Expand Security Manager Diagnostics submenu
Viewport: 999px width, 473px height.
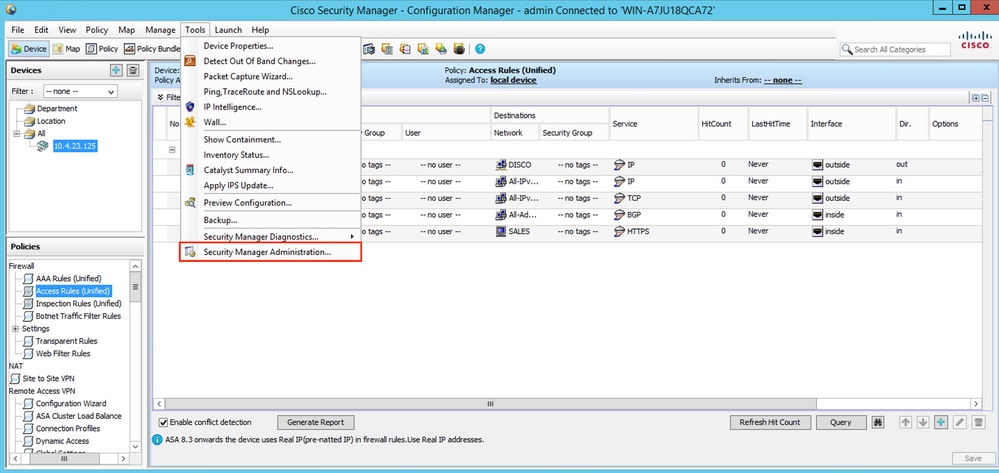[x=270, y=236]
